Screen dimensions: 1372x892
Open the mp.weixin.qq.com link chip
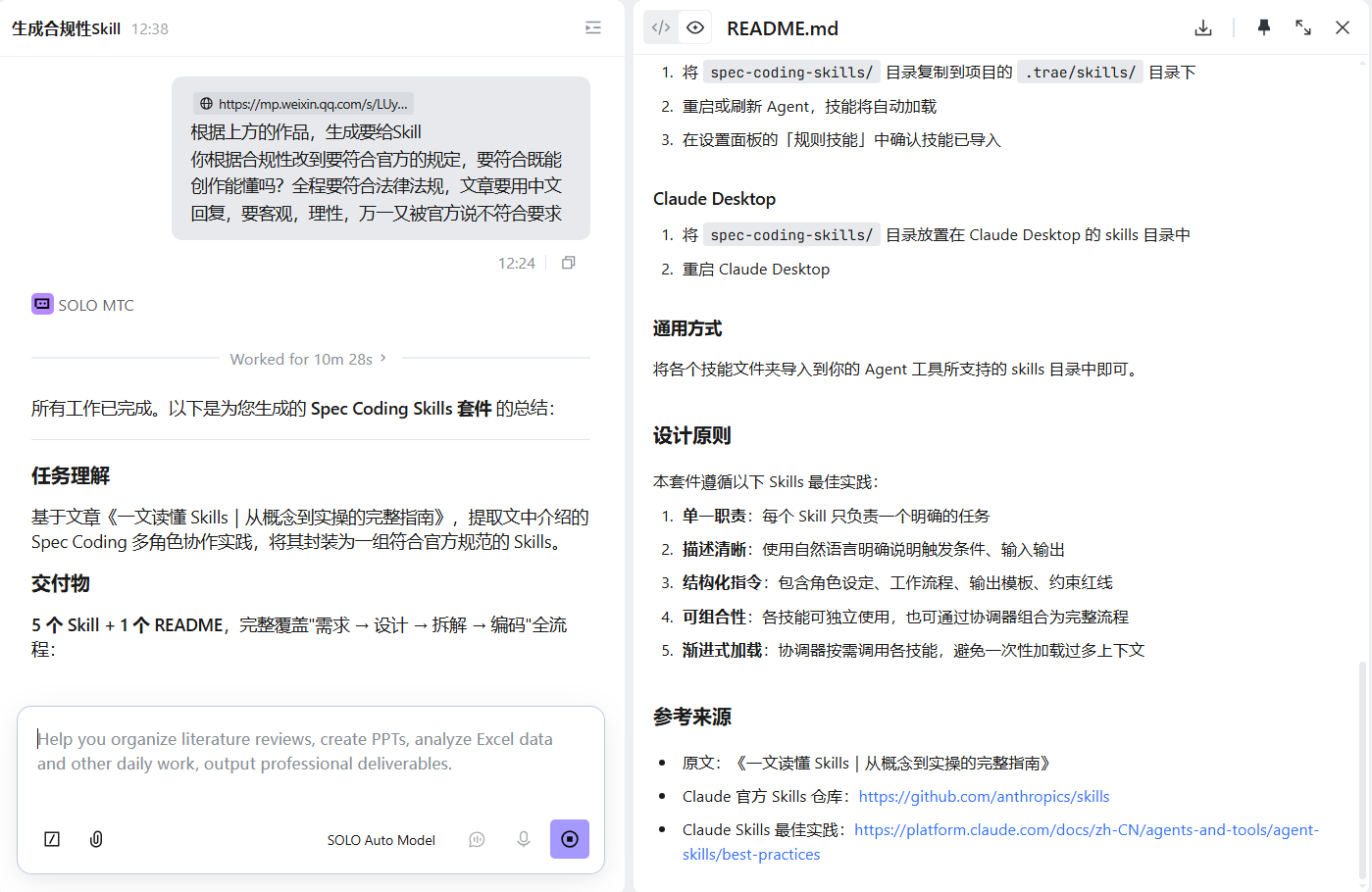tap(303, 103)
